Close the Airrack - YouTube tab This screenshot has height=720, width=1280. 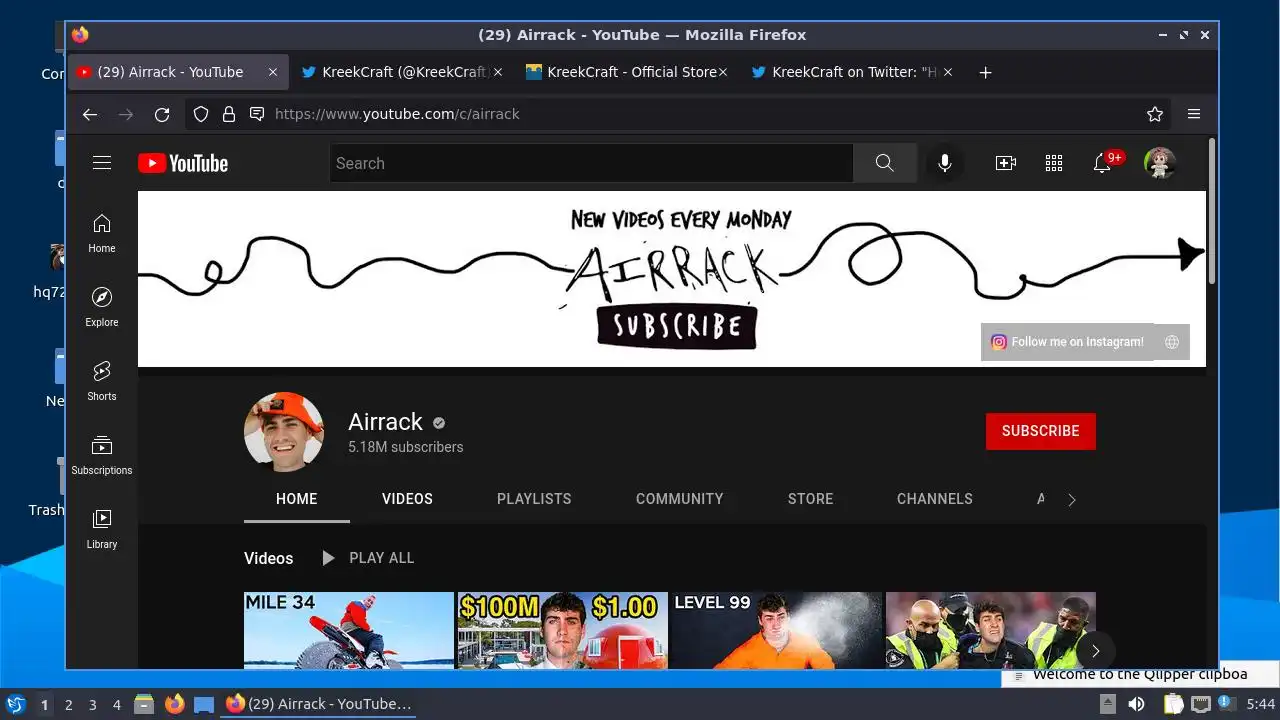[x=273, y=72]
